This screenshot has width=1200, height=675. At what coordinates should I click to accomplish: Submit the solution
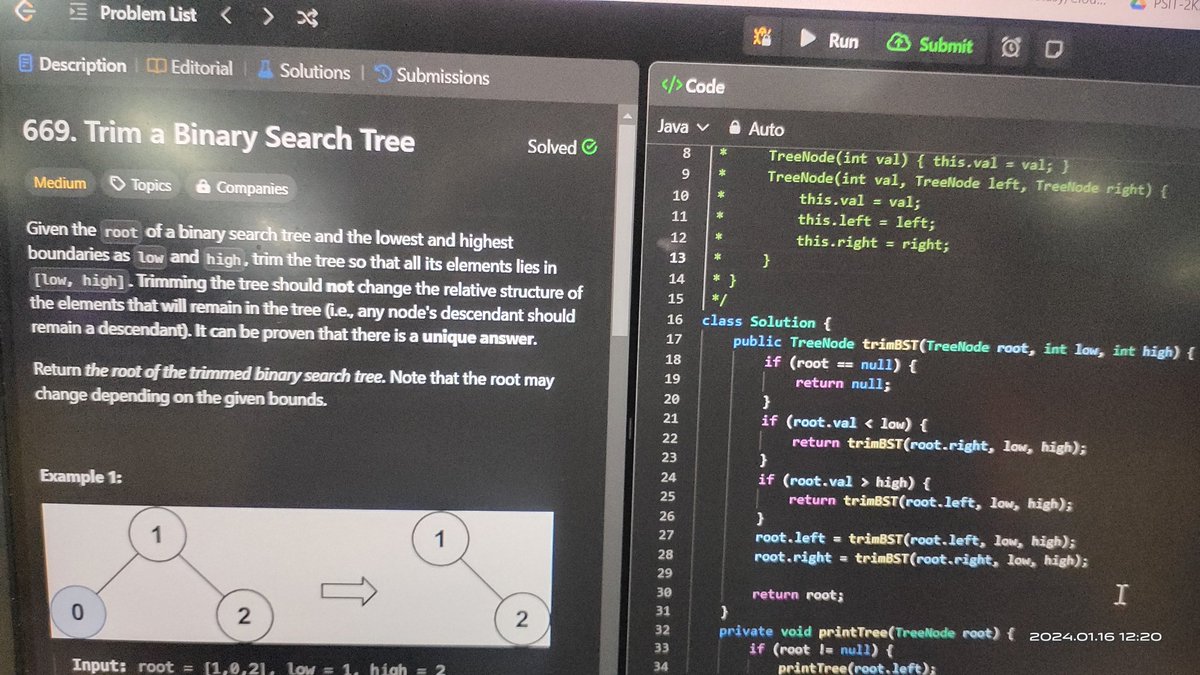coord(930,44)
